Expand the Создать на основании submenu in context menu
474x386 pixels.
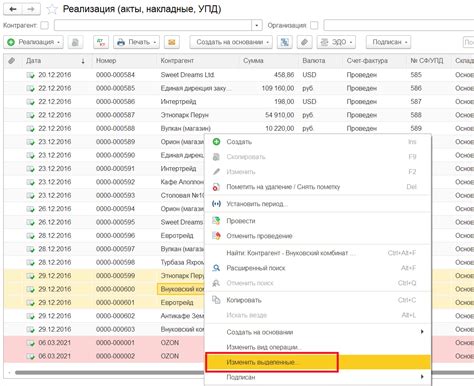422,332
